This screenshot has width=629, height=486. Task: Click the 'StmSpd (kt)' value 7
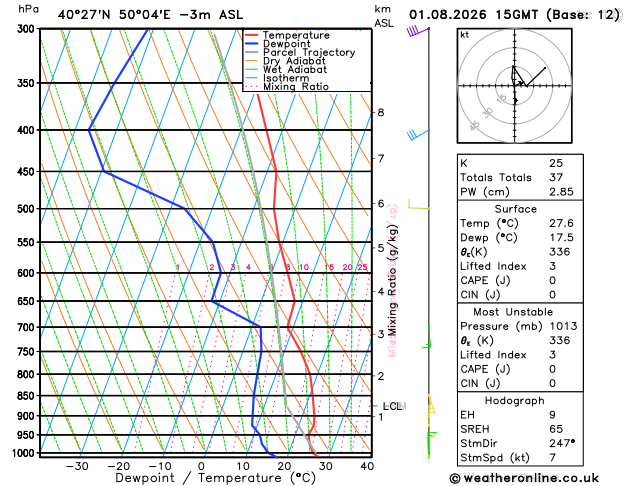click(552, 458)
